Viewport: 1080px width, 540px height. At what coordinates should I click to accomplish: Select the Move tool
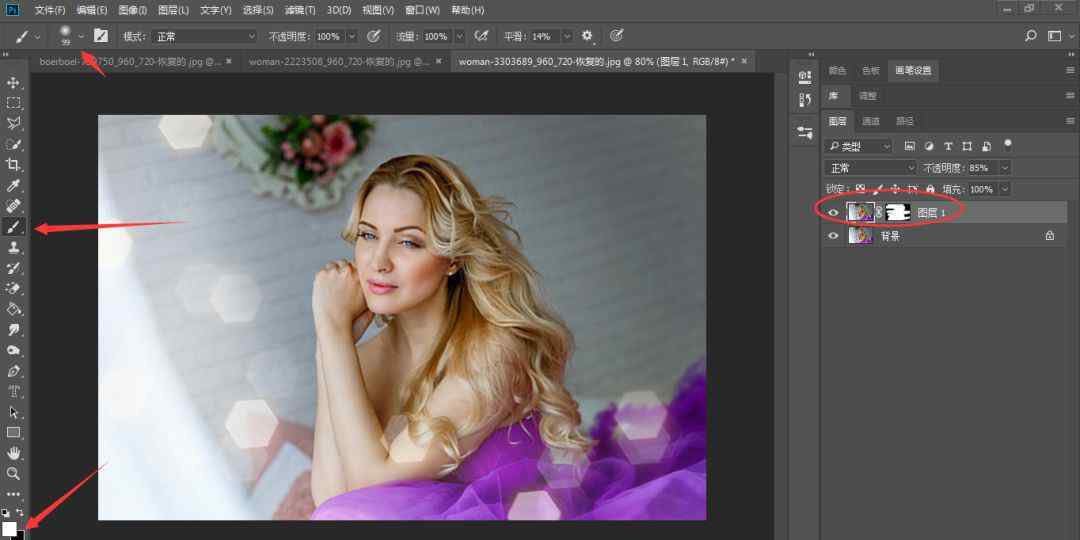14,82
